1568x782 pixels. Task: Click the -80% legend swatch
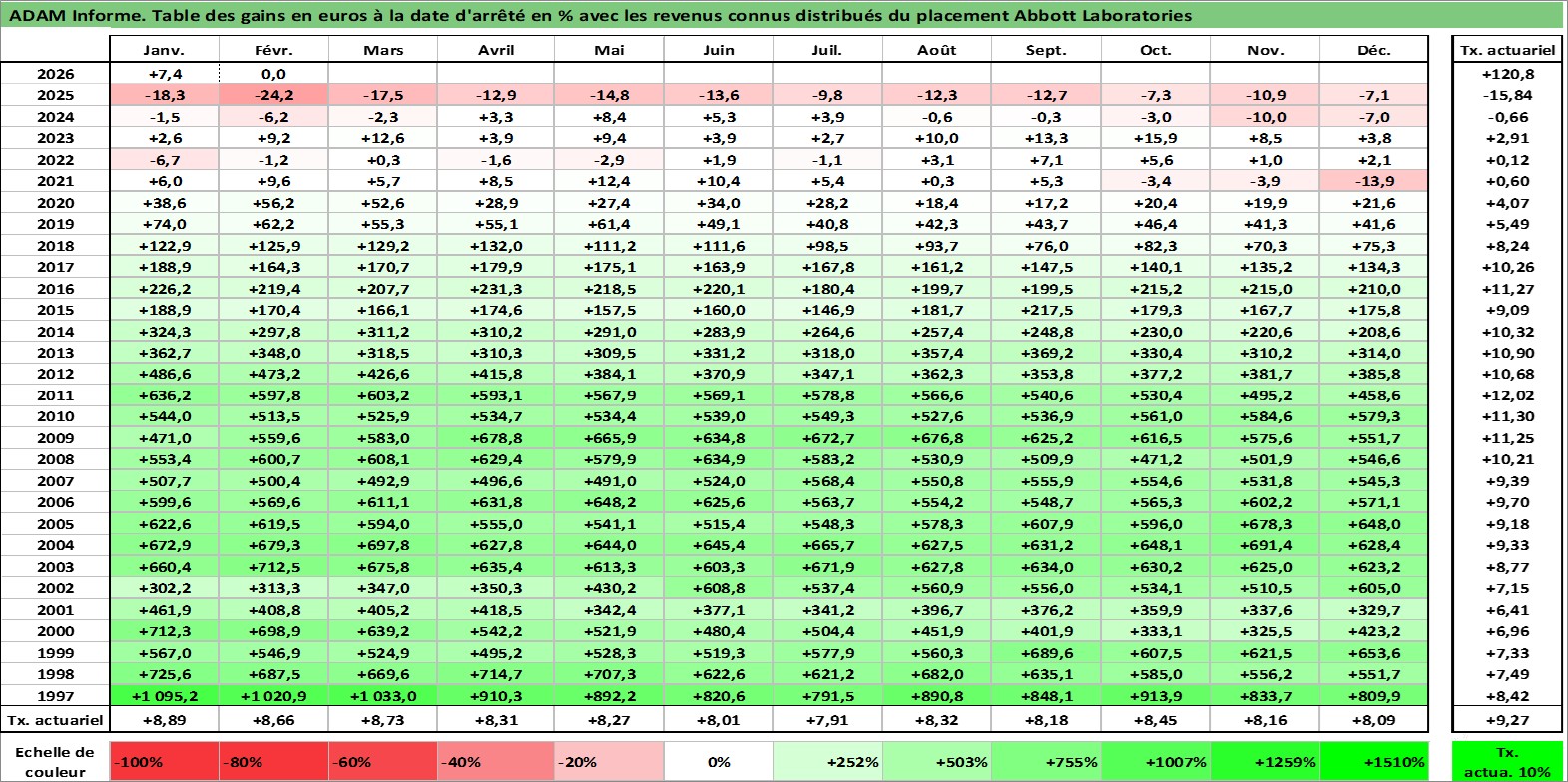point(273,761)
